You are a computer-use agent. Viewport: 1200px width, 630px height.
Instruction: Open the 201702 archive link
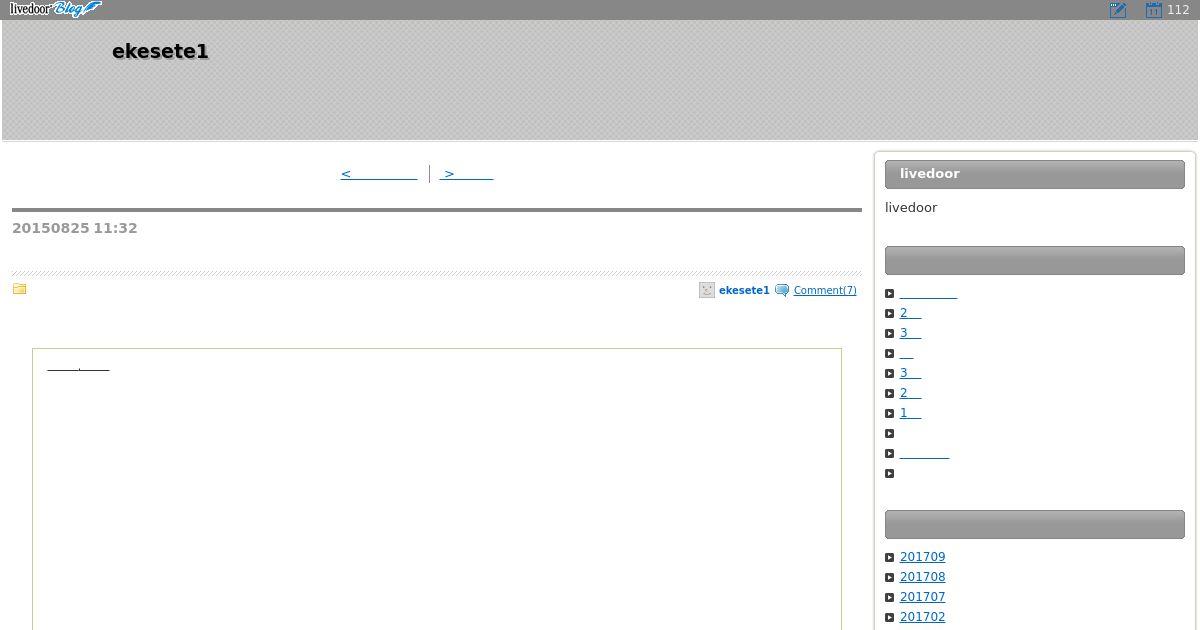(922, 617)
